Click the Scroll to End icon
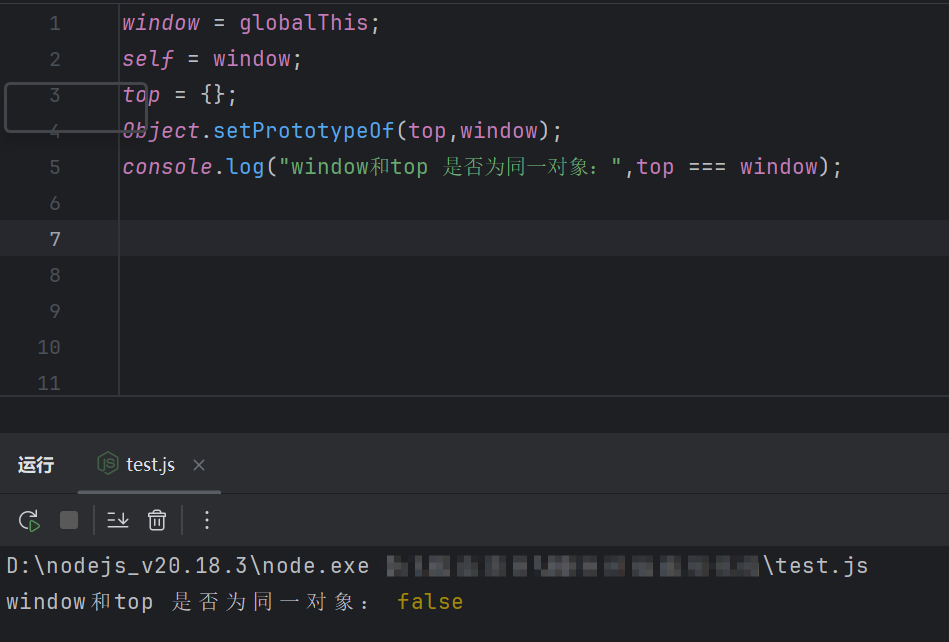Screen dimensions: 949x642 coord(118,520)
